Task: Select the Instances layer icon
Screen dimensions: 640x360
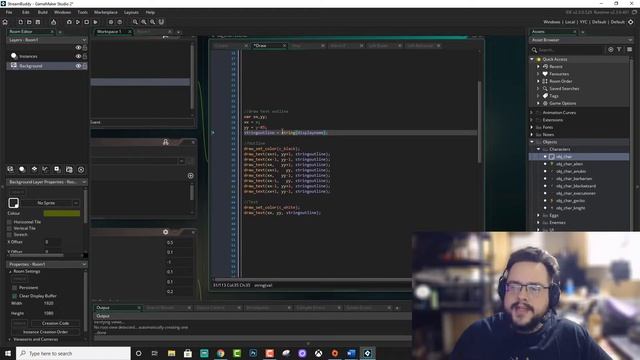Action: point(14,56)
